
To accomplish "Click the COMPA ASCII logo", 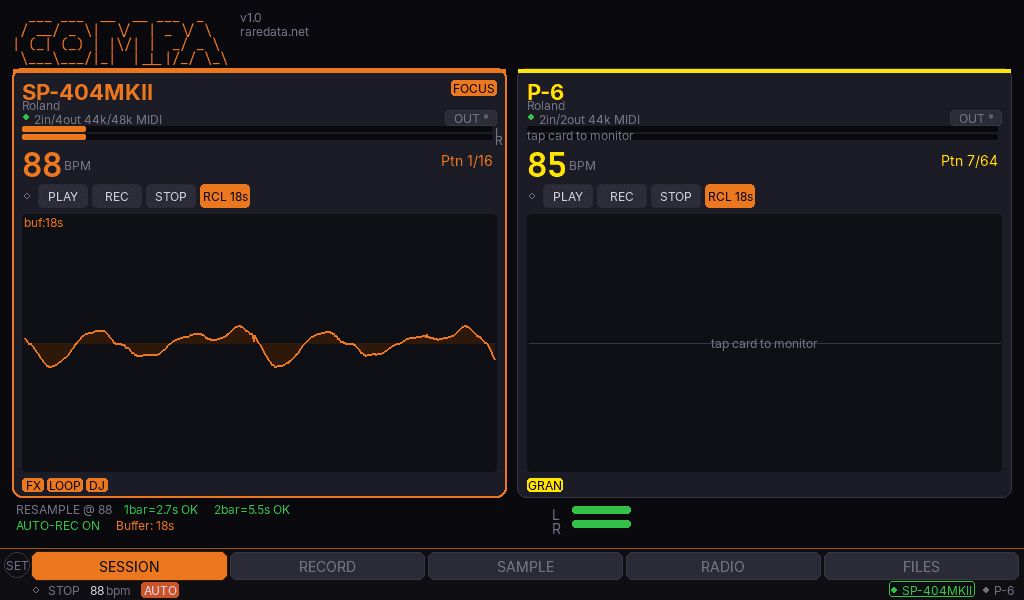I will point(121,43).
